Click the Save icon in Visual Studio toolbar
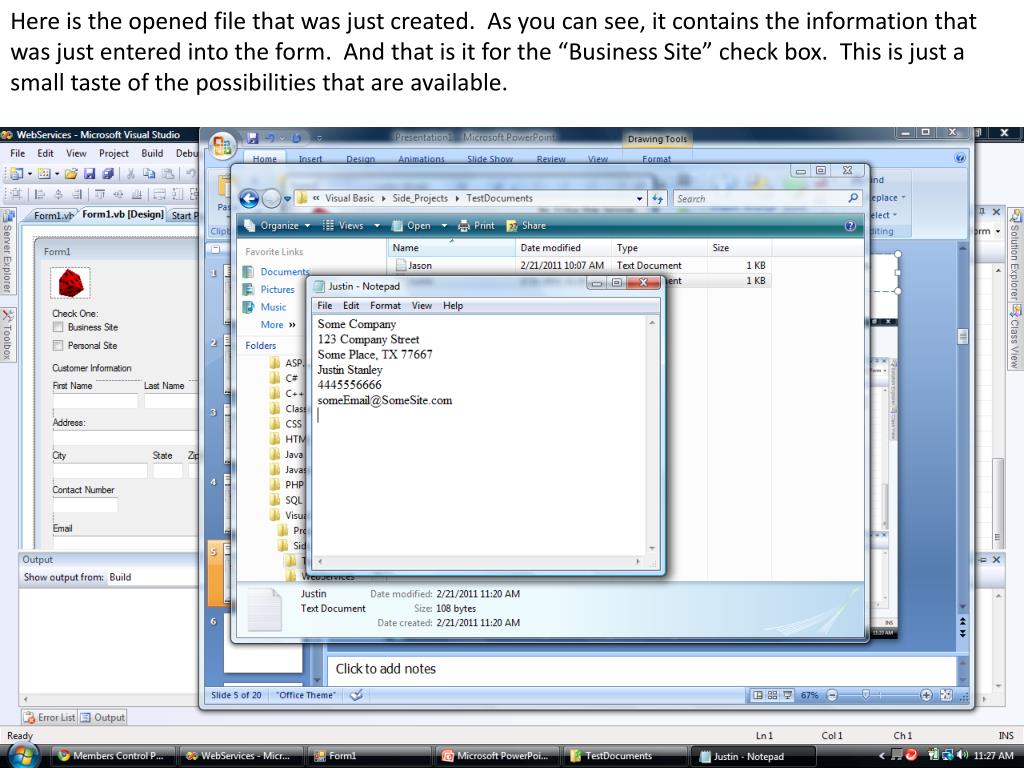The image size is (1024, 768). click(x=89, y=174)
